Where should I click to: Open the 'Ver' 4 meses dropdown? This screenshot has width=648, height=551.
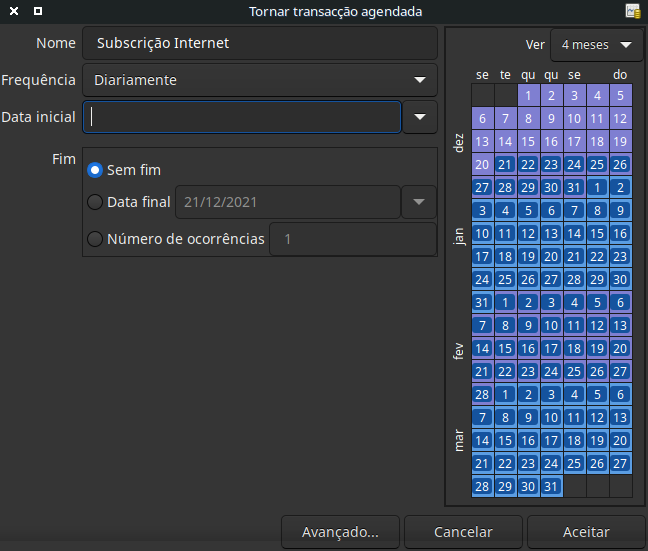point(597,45)
